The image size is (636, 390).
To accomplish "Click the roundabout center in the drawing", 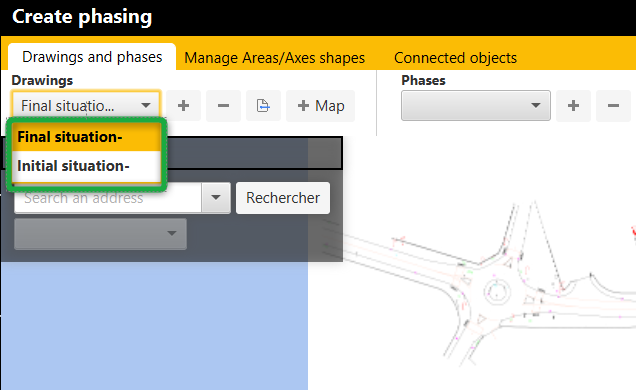I will 495,291.
